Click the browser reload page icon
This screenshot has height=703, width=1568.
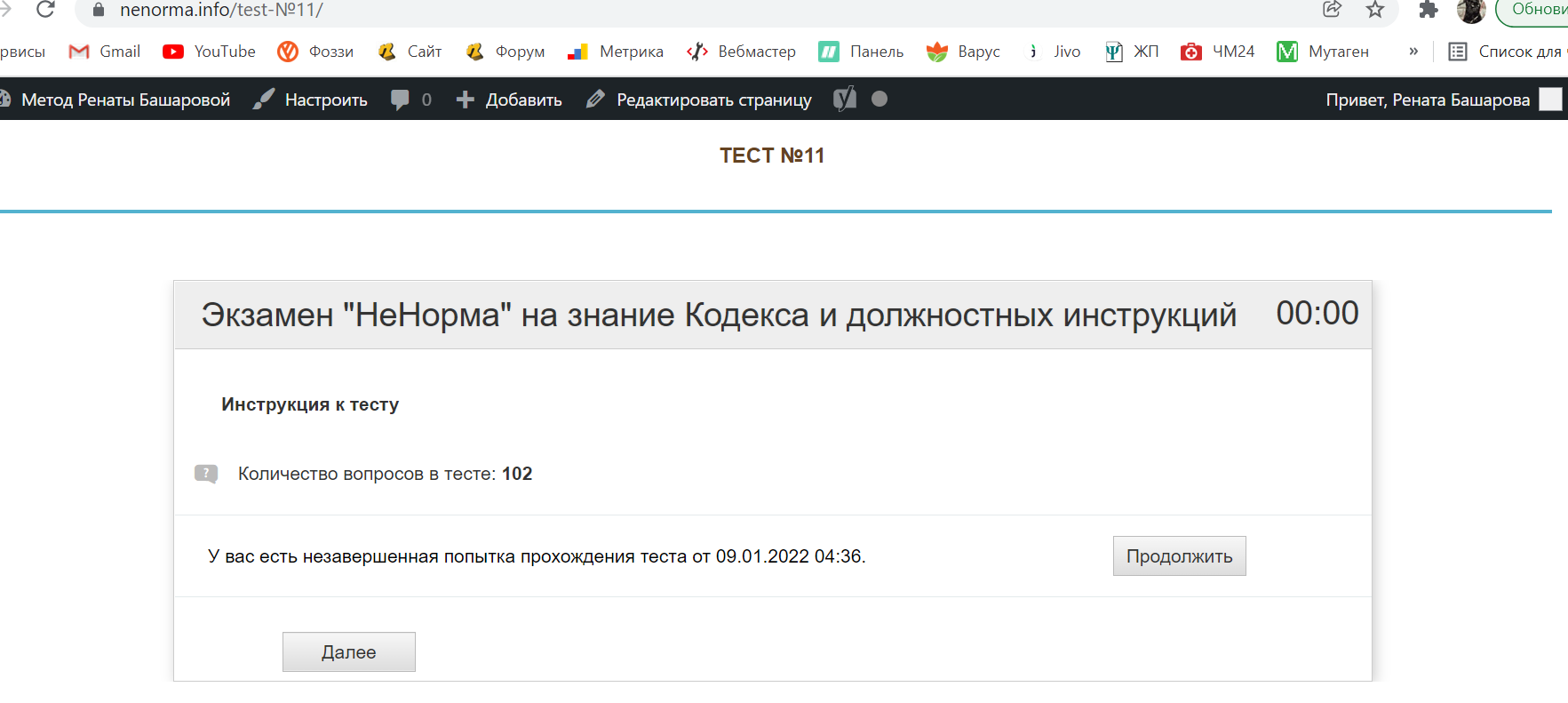45,10
